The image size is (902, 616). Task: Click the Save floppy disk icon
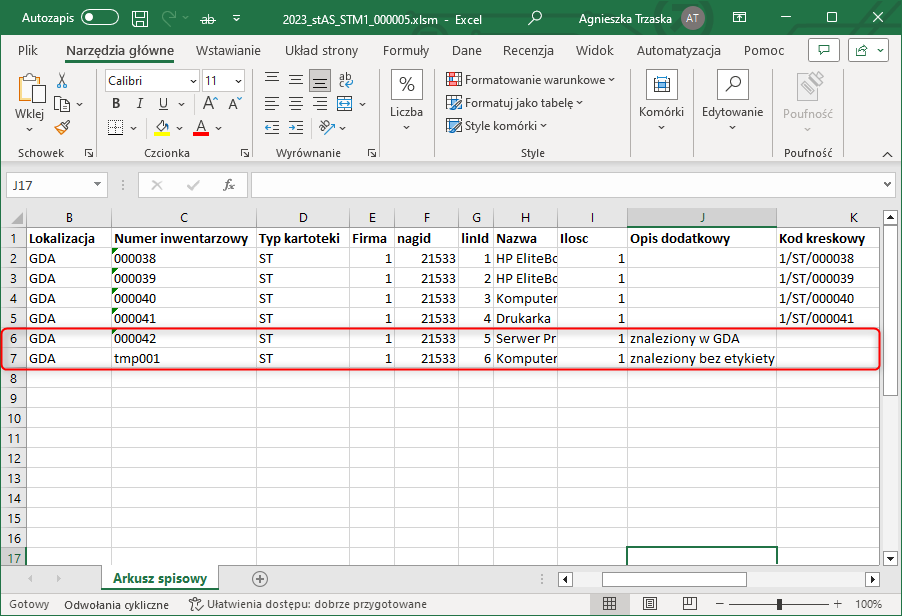tap(141, 18)
